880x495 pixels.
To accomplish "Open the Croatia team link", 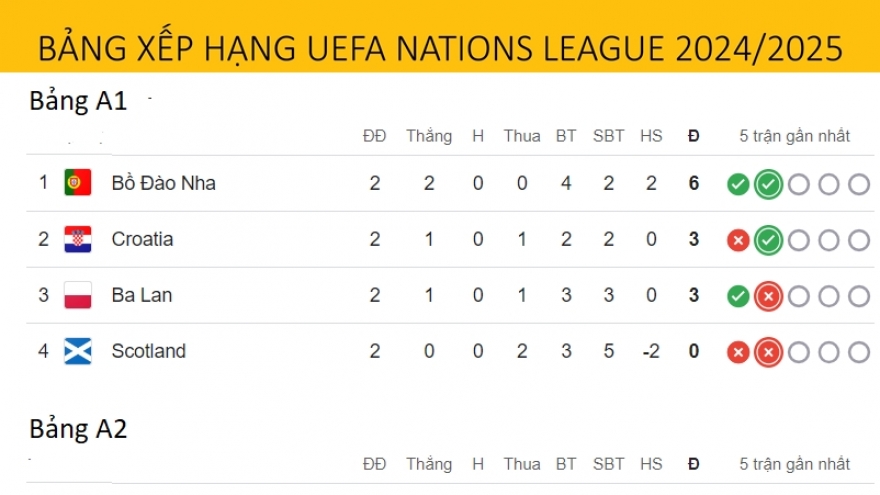I will click(x=142, y=239).
